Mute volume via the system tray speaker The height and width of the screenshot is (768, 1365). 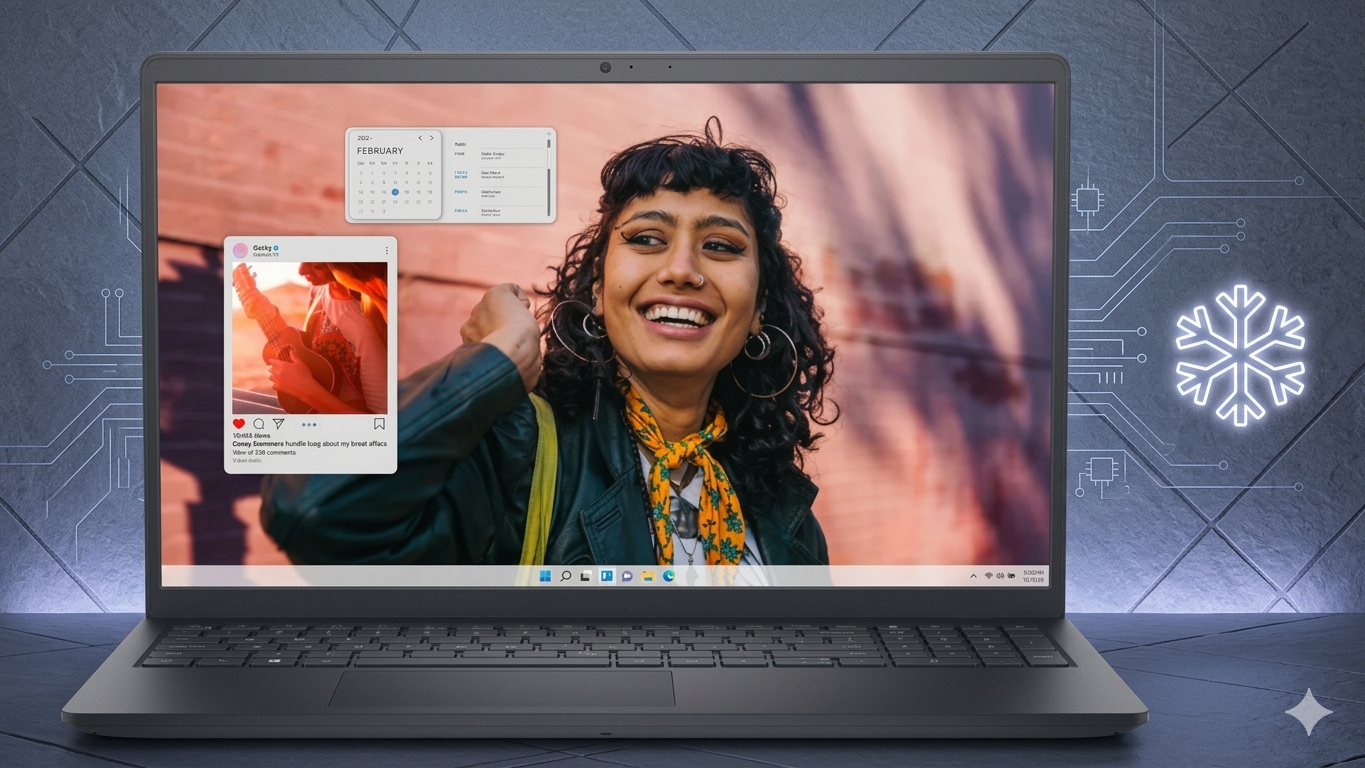click(x=999, y=575)
